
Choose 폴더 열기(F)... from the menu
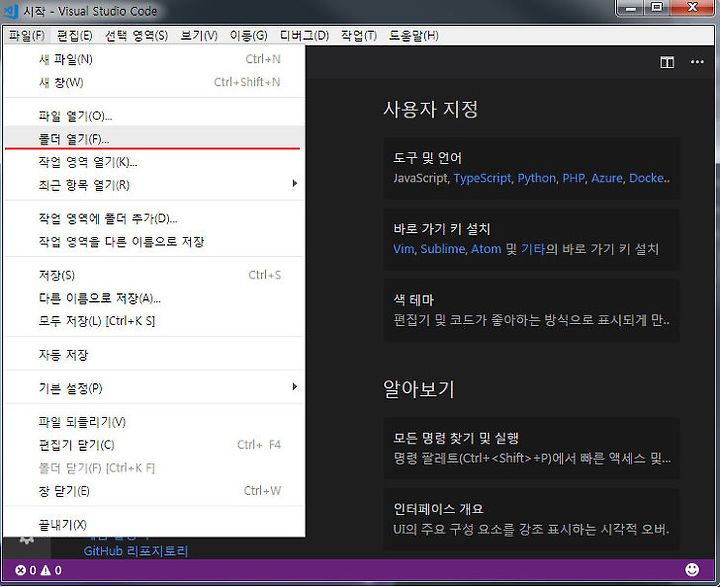154,138
